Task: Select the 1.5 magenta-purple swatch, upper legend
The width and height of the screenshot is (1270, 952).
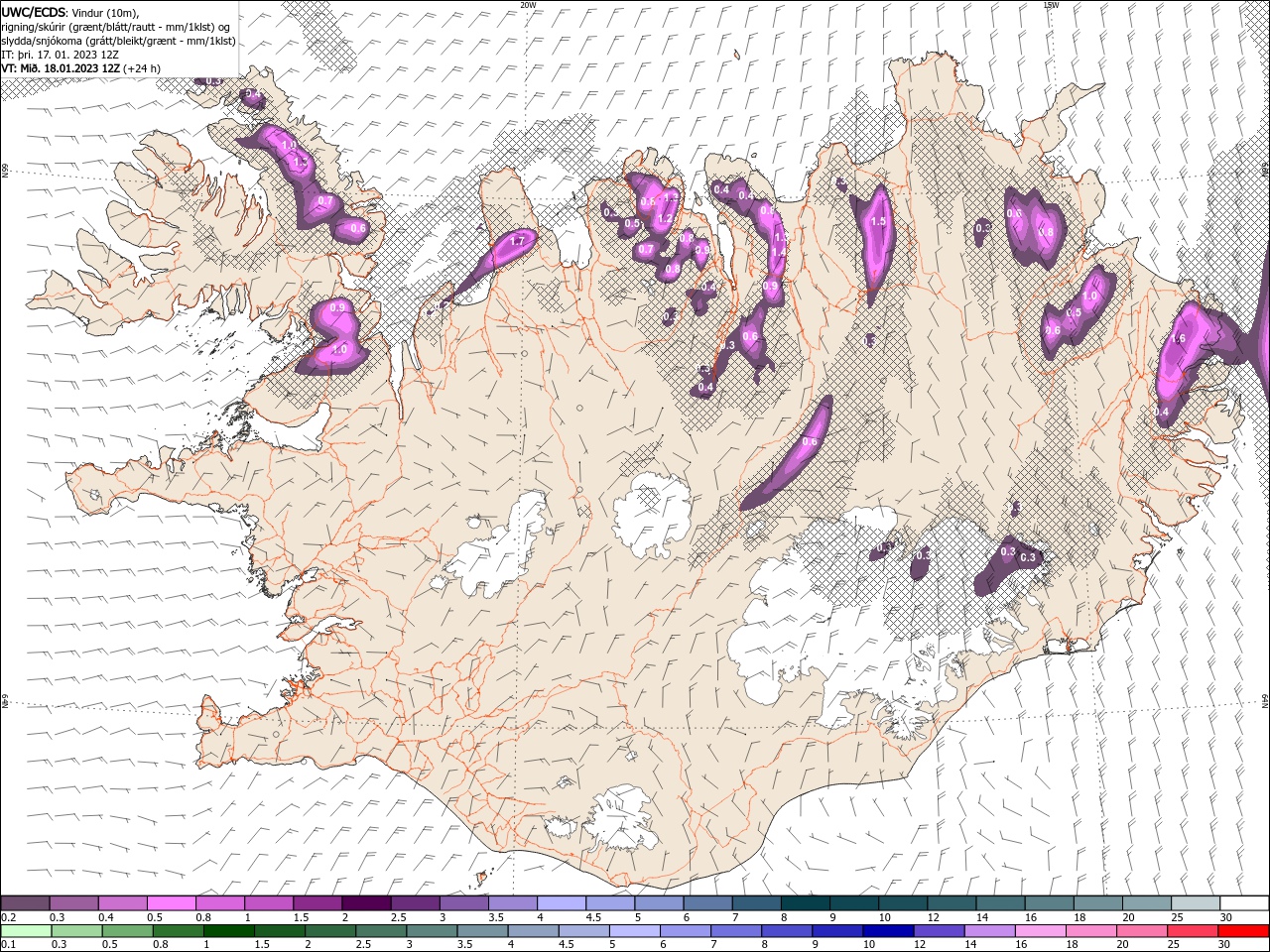Action: [x=317, y=903]
